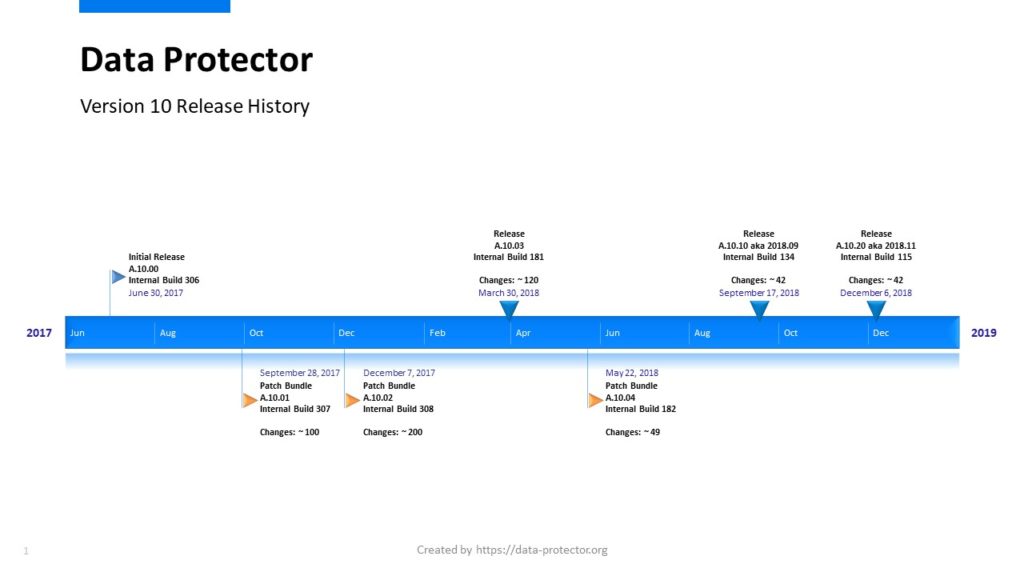Click the blue accent rectangle above the title
The height and width of the screenshot is (576, 1024).
[x=154, y=6]
